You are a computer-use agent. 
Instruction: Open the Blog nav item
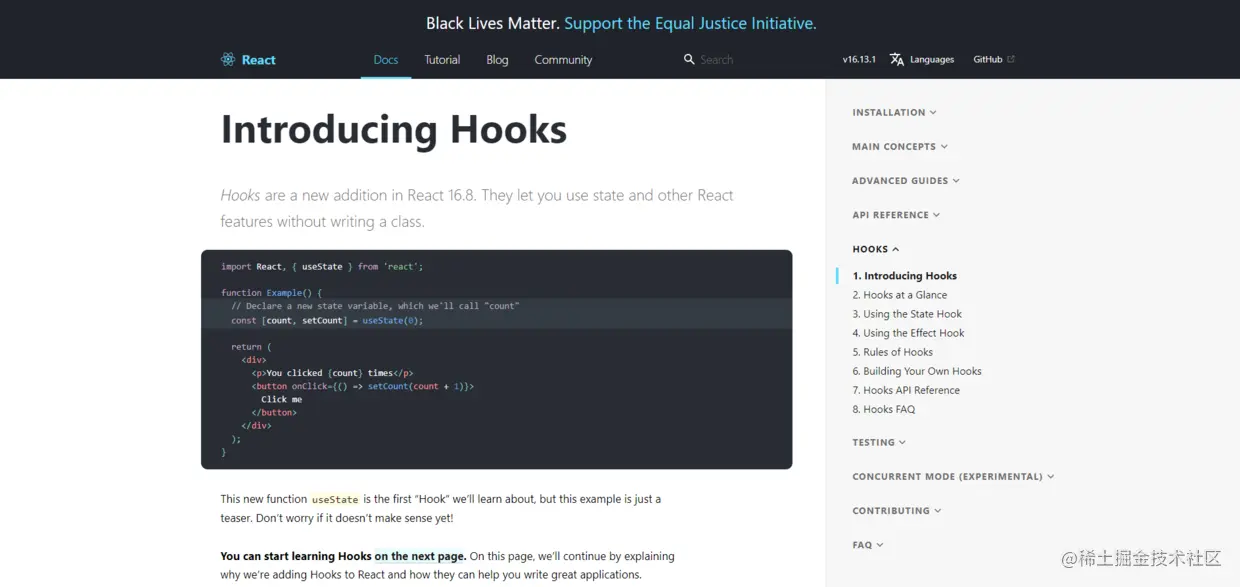click(x=497, y=60)
